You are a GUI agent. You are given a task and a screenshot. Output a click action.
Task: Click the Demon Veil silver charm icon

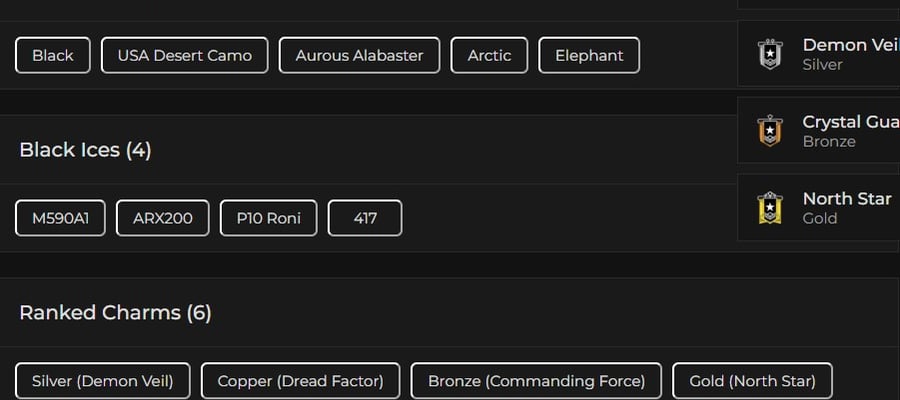tap(770, 54)
